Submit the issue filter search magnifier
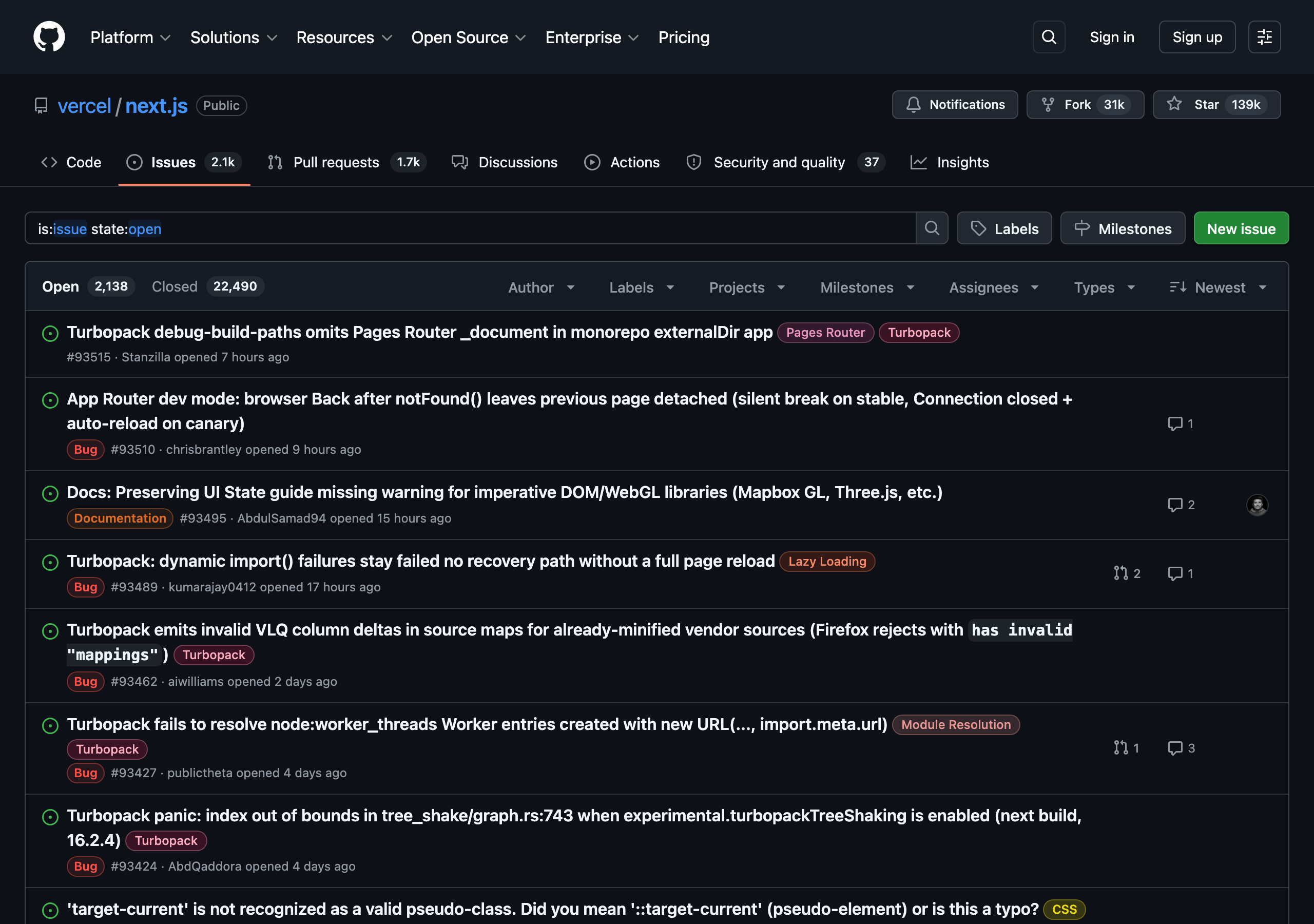The image size is (1314, 924). point(932,228)
